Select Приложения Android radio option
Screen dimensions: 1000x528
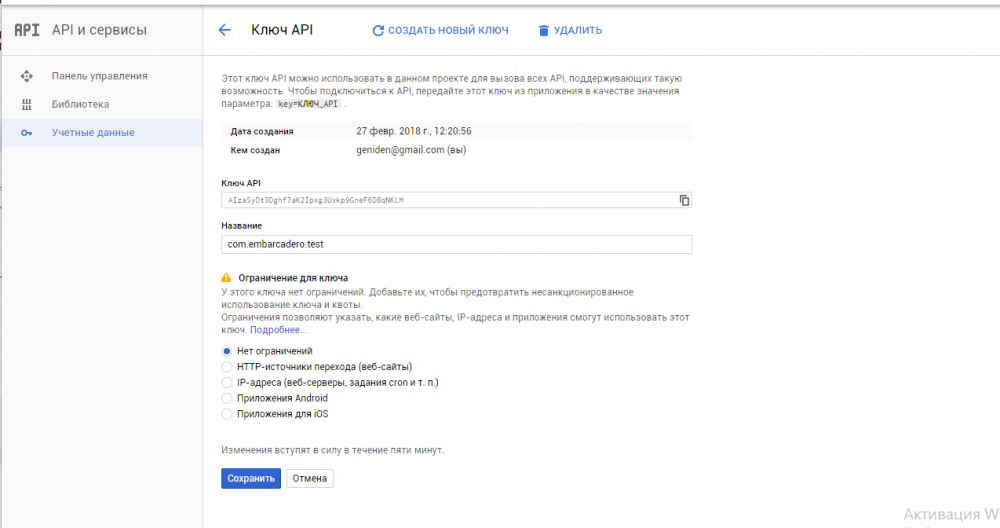click(226, 398)
